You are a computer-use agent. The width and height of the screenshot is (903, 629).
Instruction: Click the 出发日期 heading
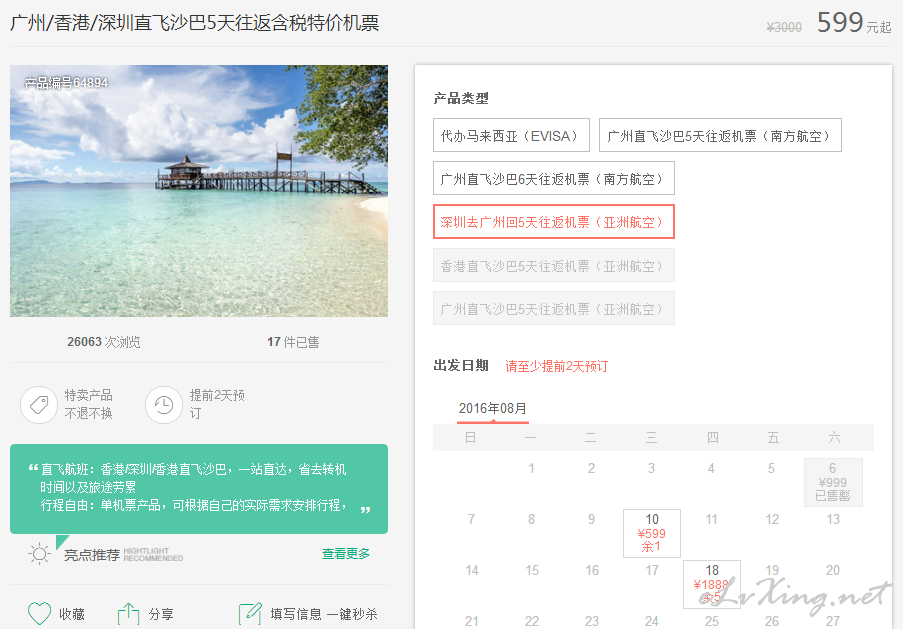pyautogui.click(x=461, y=365)
